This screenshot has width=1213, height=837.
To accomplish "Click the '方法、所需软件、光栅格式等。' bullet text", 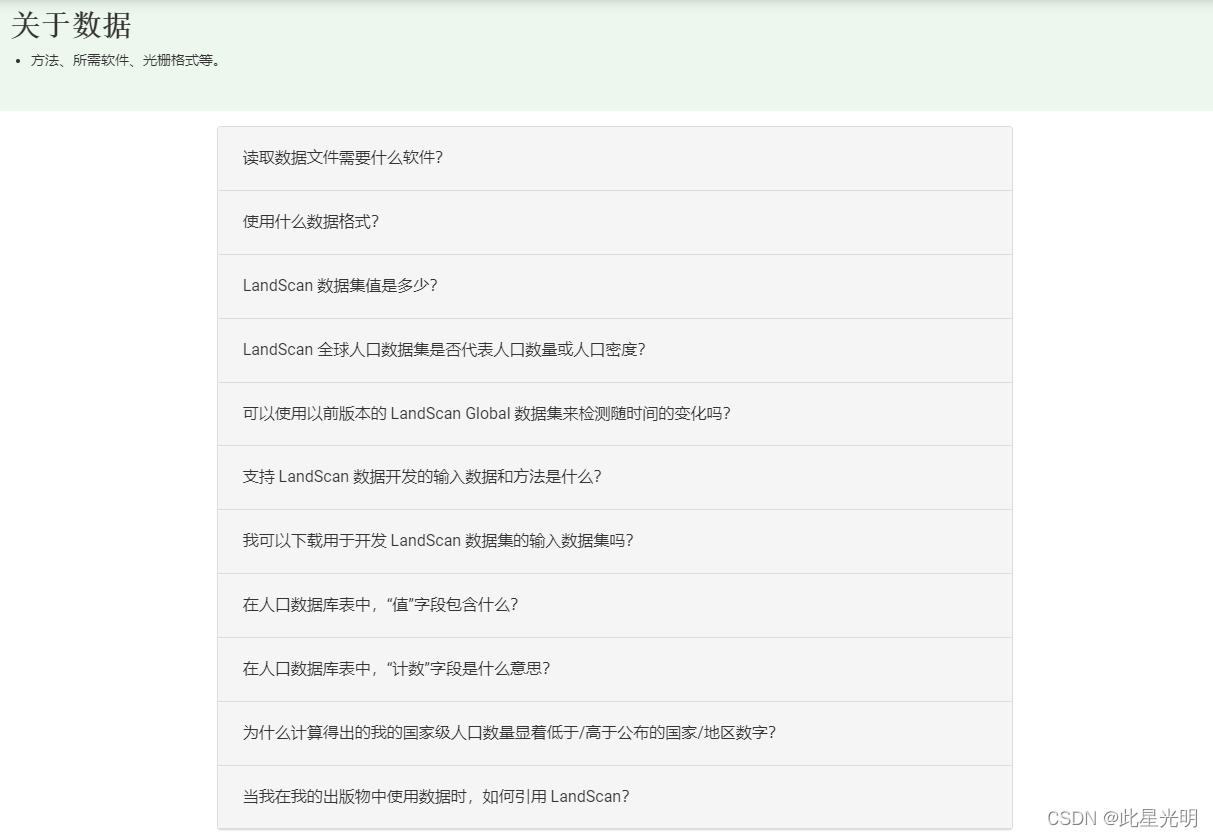I will tap(126, 60).
